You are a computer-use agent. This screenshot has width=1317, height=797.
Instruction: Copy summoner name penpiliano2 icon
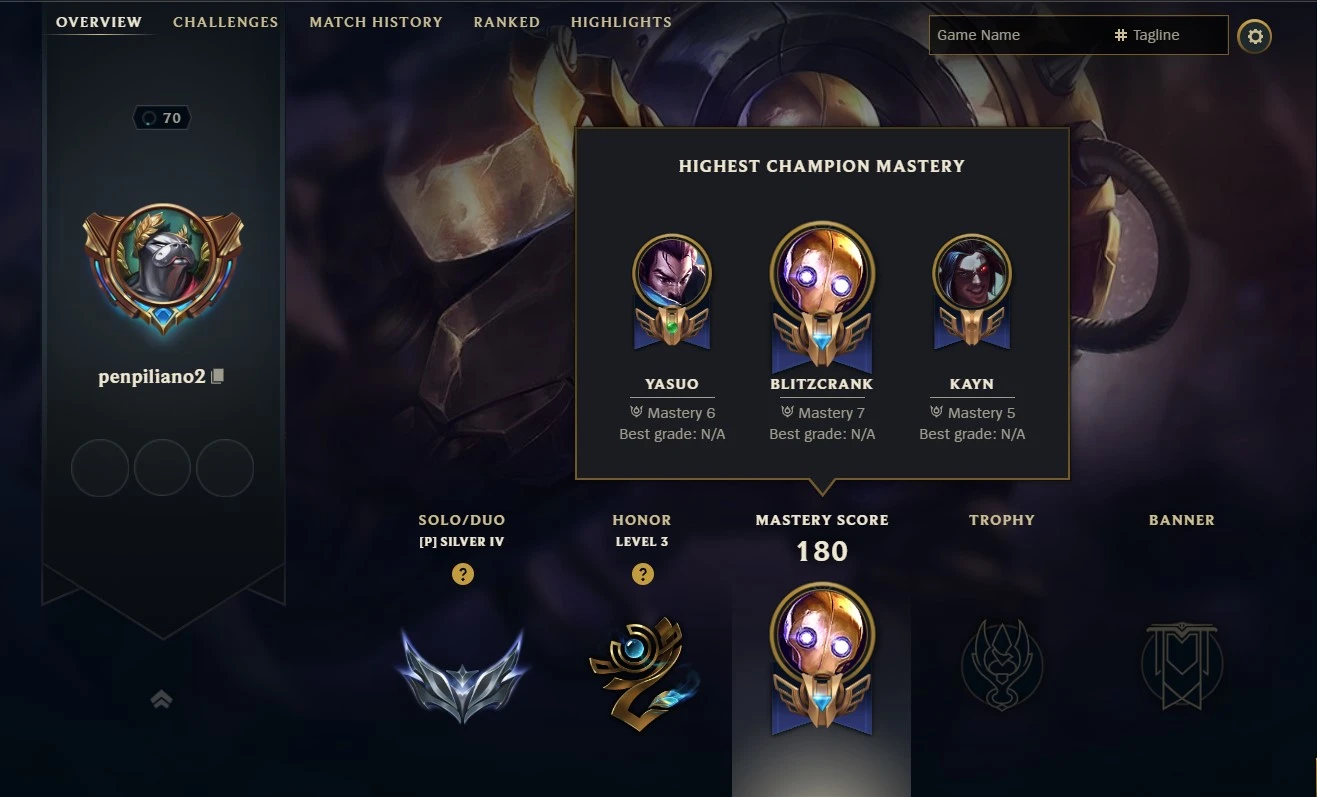click(218, 376)
